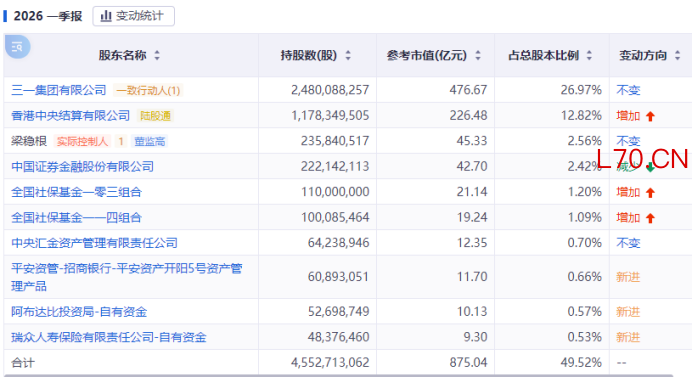Click the 董监高 tag beside 梁稳根
The image size is (692, 377).
(150, 141)
